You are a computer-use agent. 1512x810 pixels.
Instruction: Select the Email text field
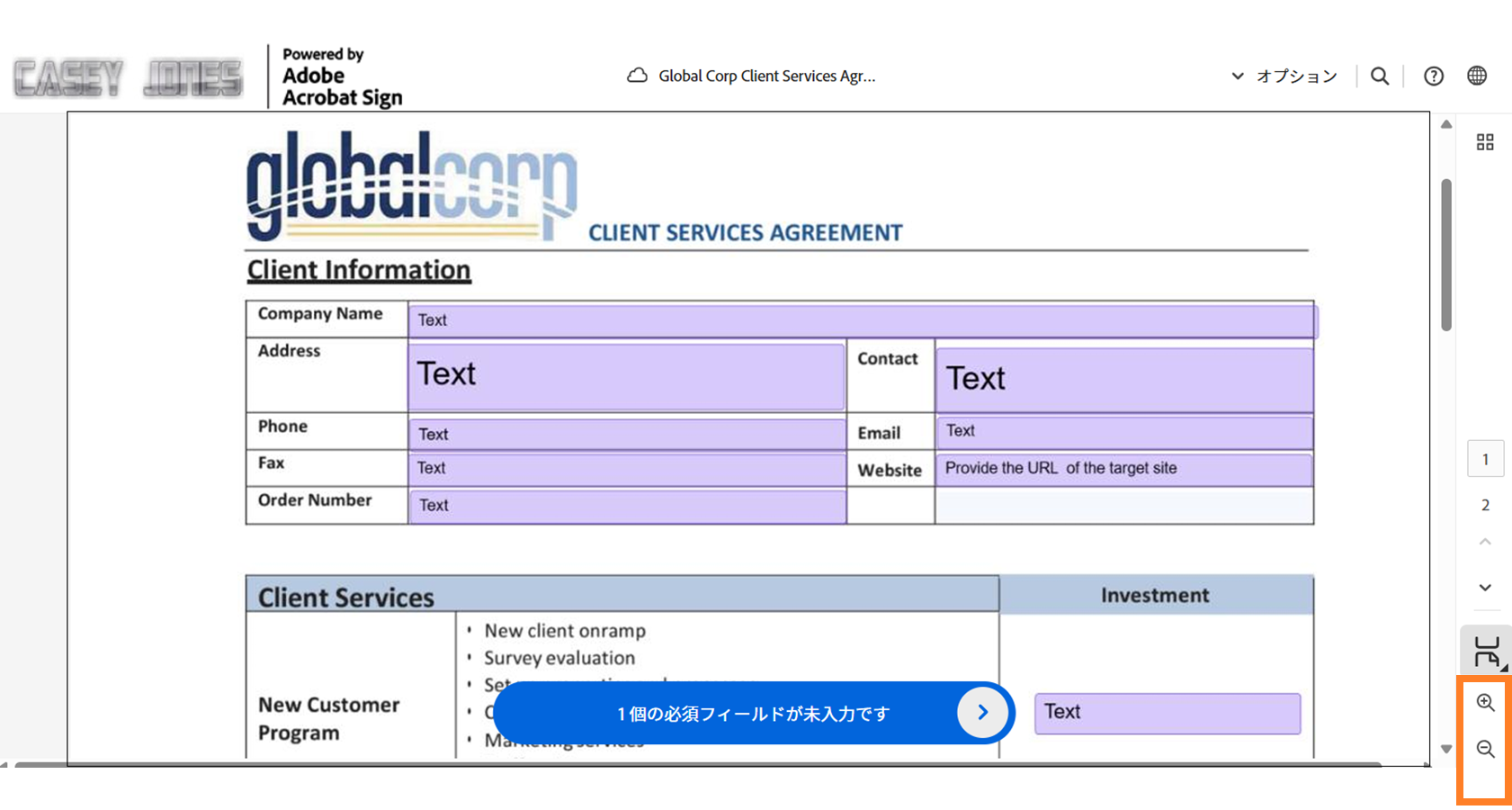(1123, 431)
